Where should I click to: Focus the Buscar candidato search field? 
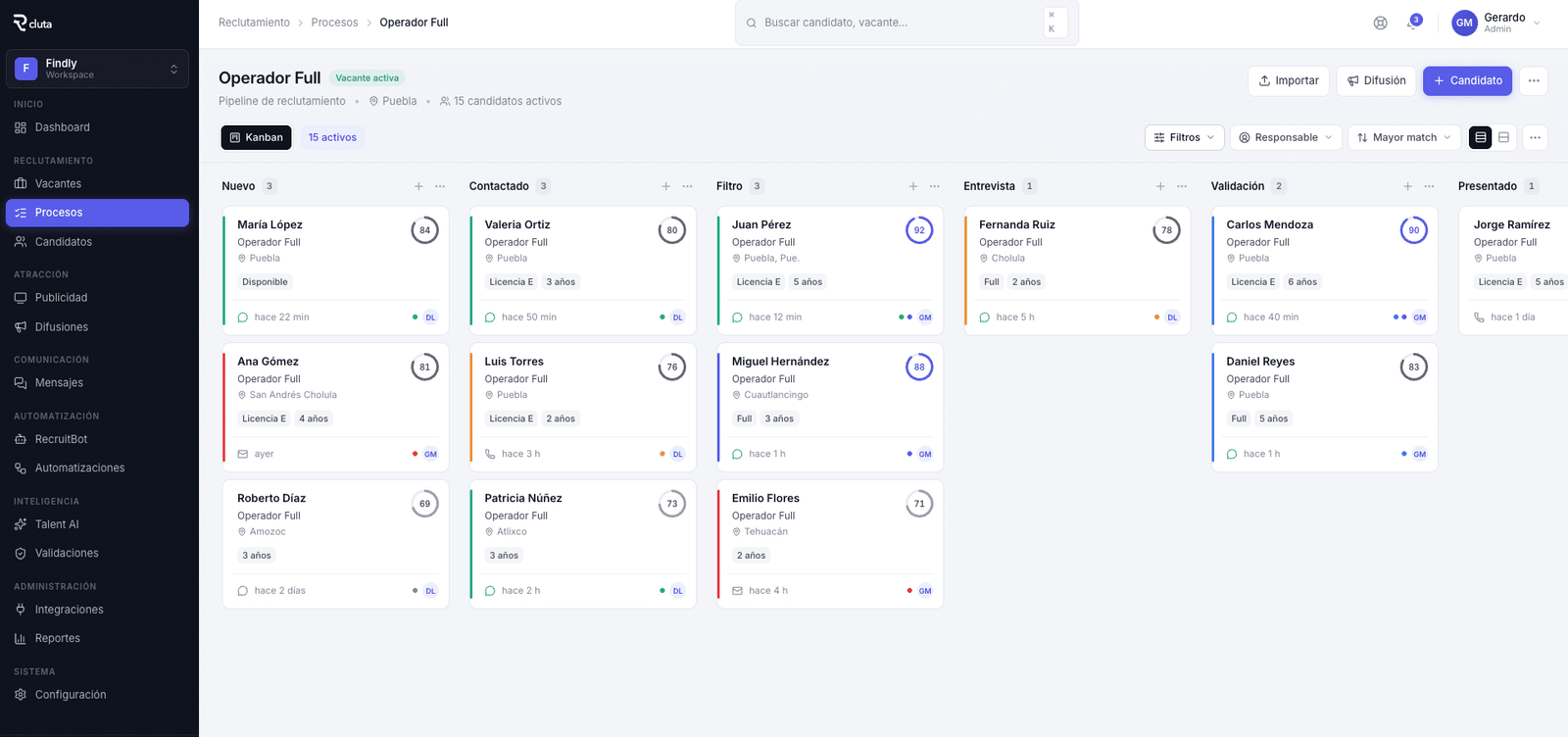click(906, 23)
